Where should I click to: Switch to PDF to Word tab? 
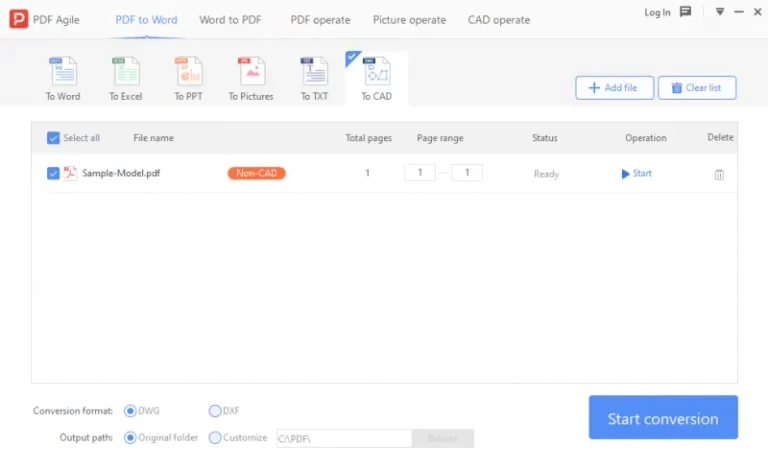tap(146, 20)
